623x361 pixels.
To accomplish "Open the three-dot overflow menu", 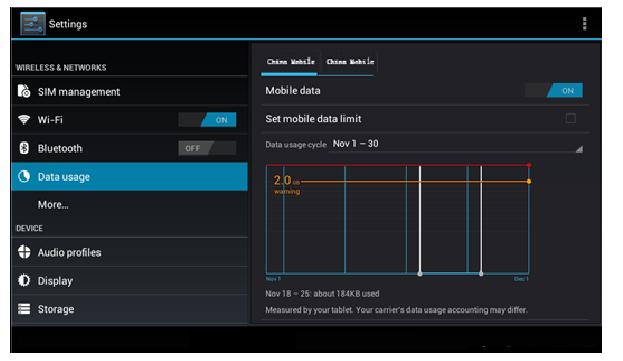I will [584, 24].
